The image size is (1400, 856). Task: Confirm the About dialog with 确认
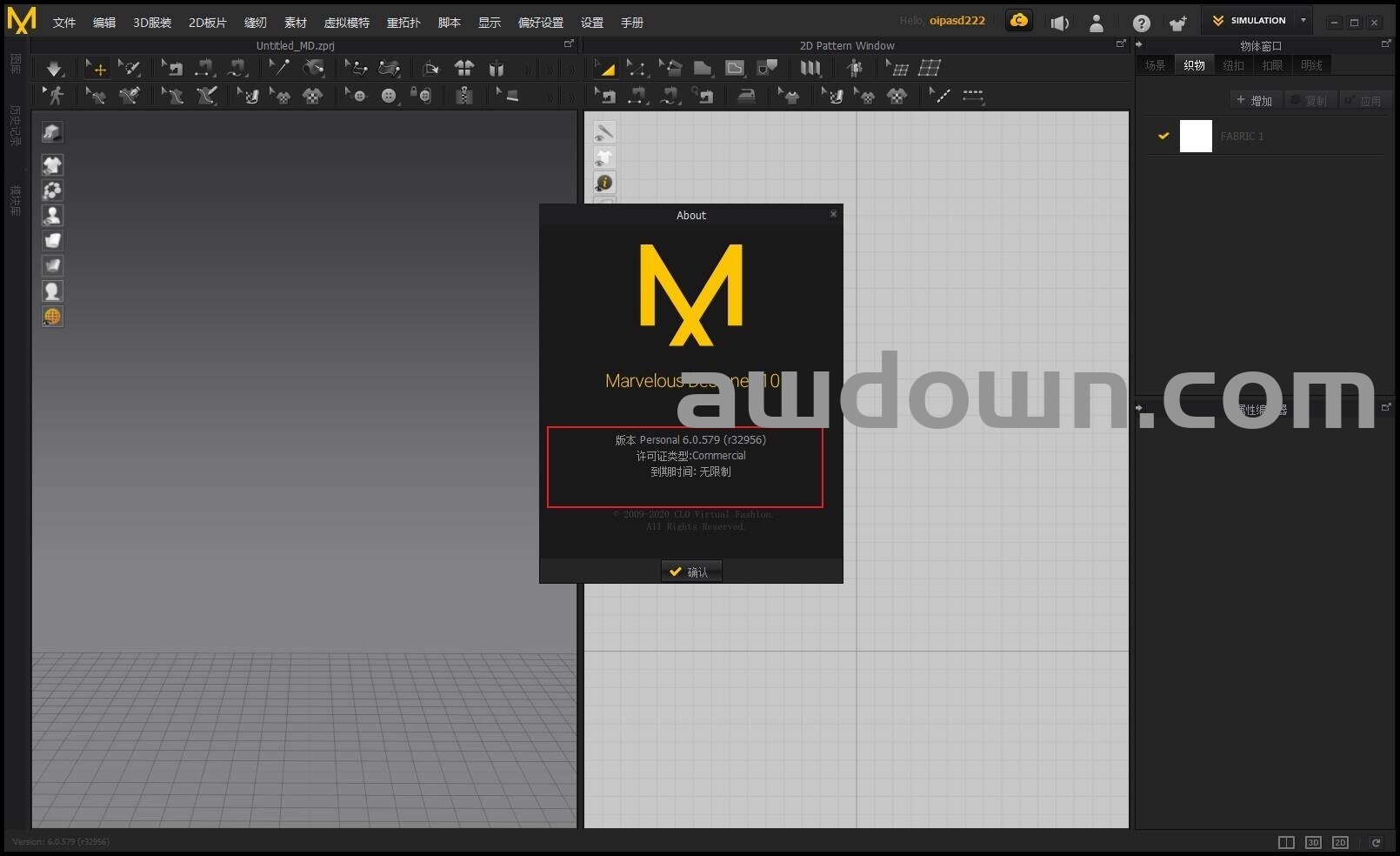pyautogui.click(x=691, y=572)
